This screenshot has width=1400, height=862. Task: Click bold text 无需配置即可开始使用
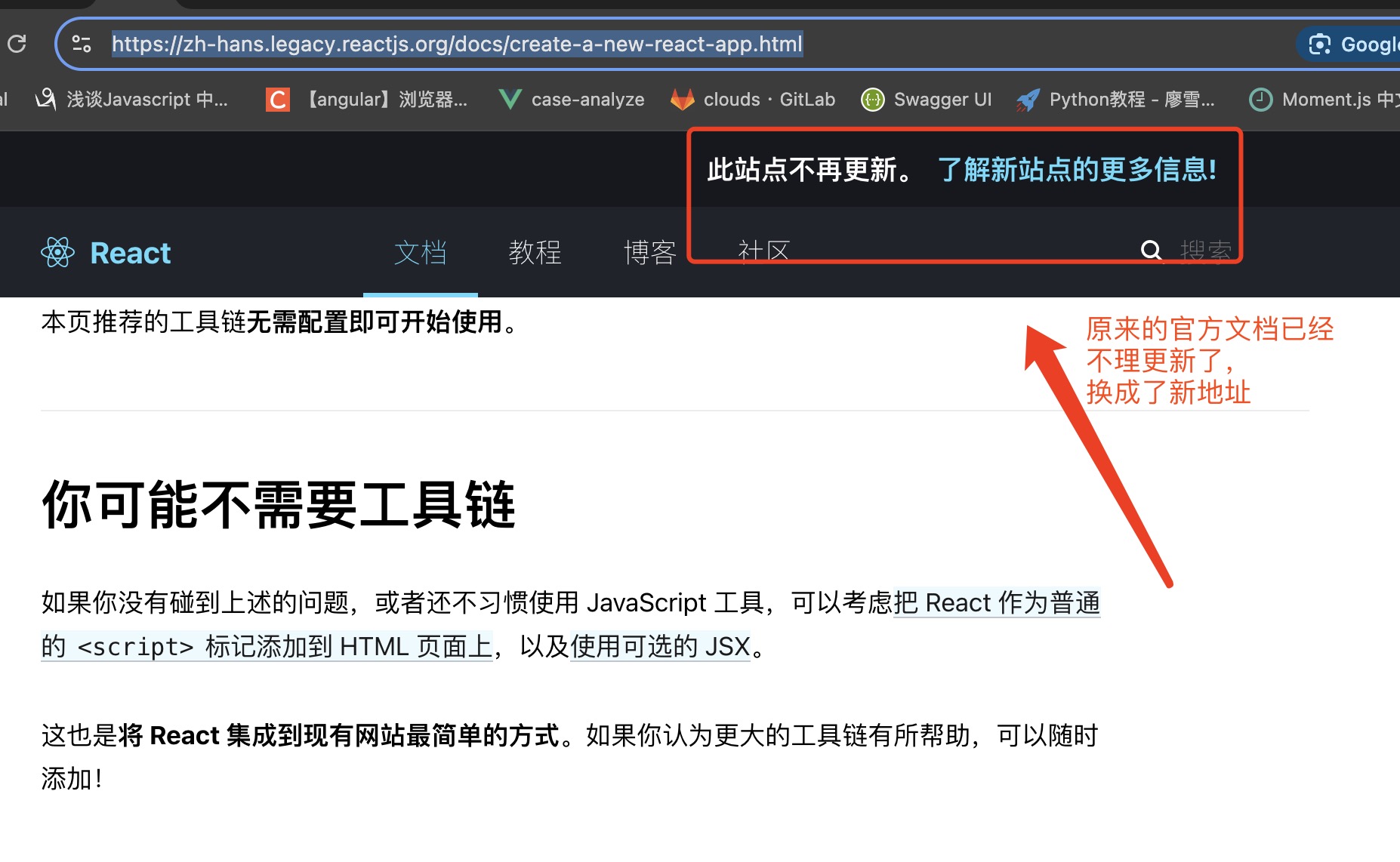[375, 322]
